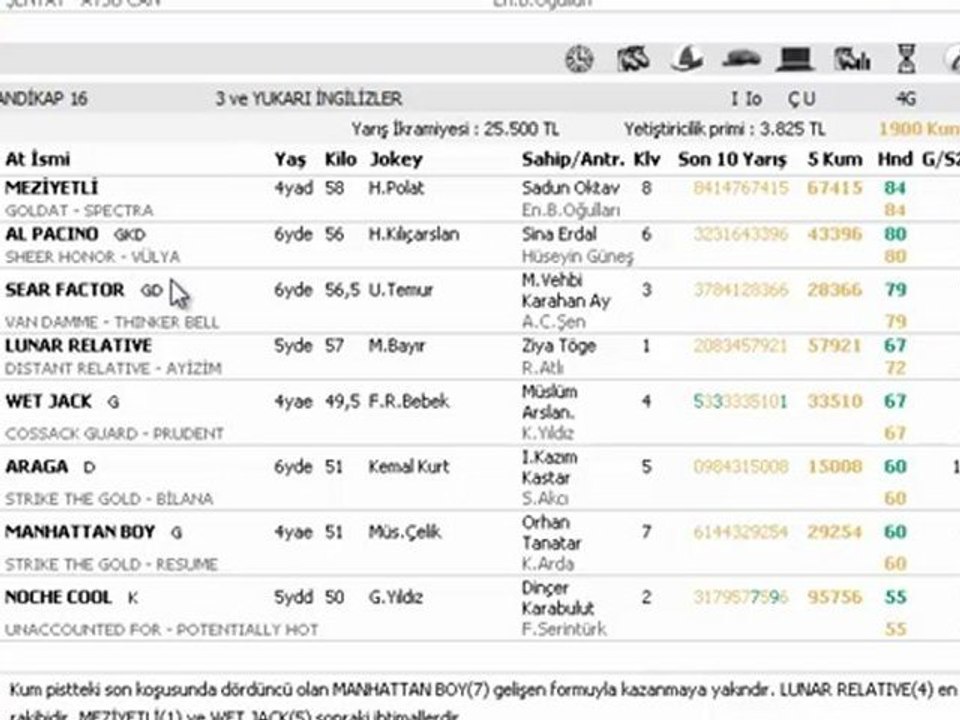Click pedigree COSSACK GUARD - PRUDENT
The width and height of the screenshot is (960, 720).
114,433
